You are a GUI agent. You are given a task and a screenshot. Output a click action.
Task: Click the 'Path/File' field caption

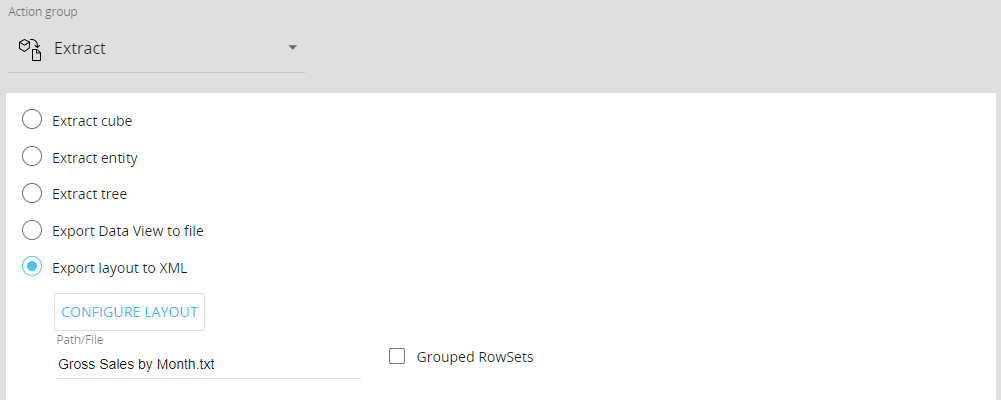pyautogui.click(x=80, y=340)
